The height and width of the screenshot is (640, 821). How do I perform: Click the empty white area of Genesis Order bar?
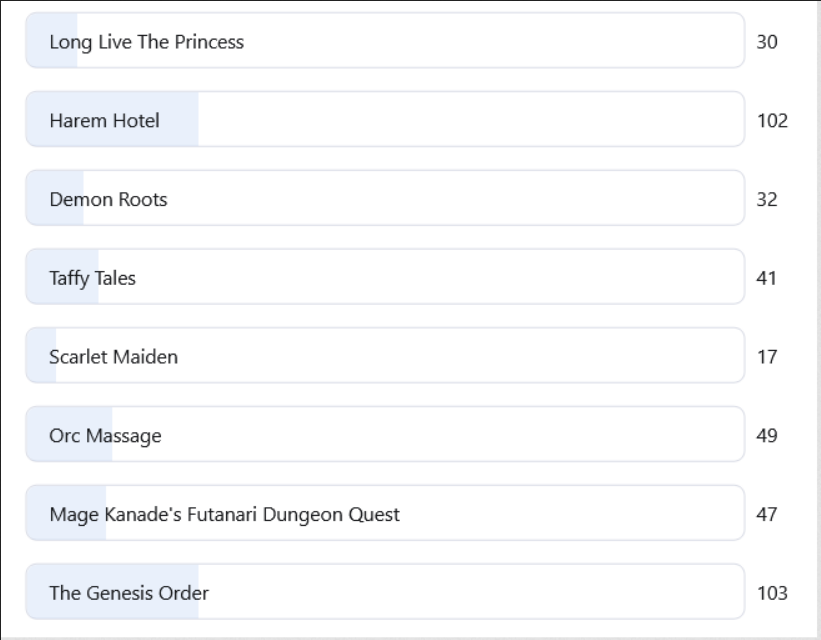click(471, 591)
